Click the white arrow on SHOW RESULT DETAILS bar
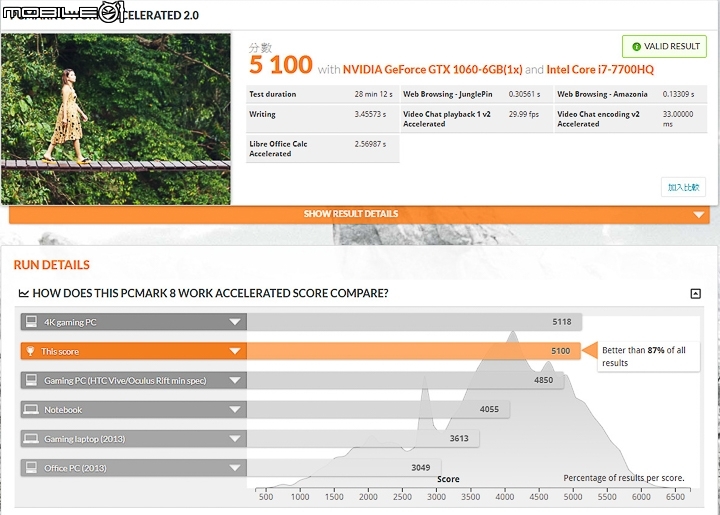 [x=698, y=215]
